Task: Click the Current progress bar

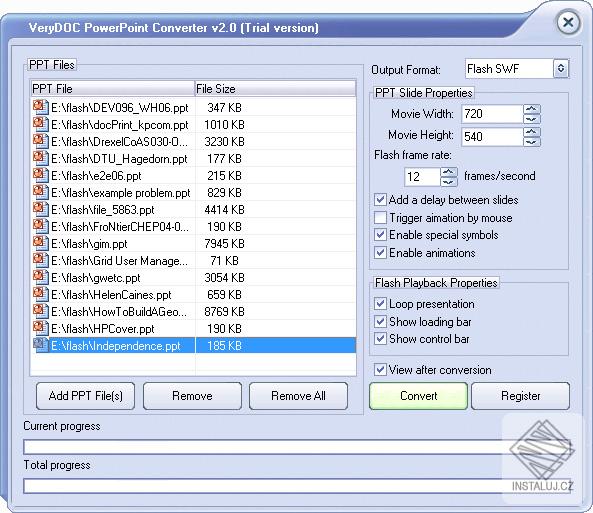Action: pyautogui.click(x=296, y=447)
